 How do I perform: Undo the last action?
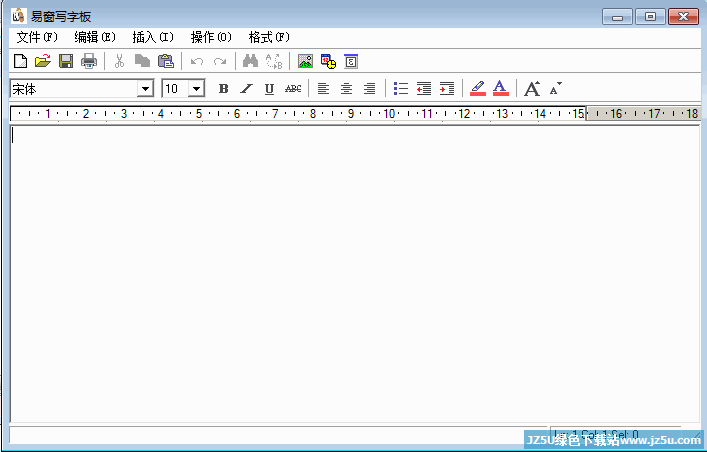coord(197,61)
